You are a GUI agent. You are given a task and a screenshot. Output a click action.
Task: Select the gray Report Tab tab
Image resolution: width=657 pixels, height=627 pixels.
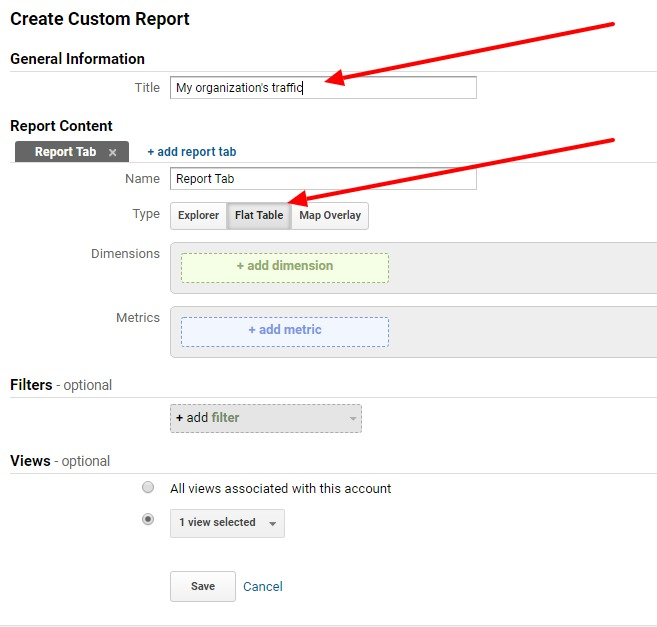(66, 152)
